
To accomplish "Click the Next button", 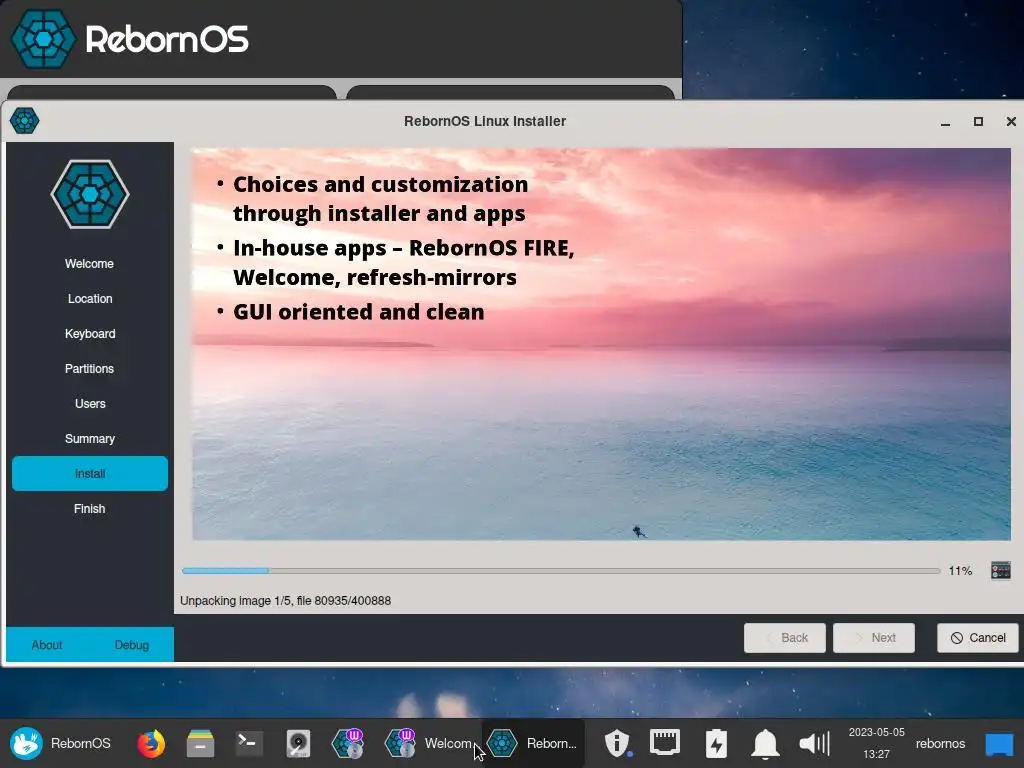I will (x=874, y=637).
